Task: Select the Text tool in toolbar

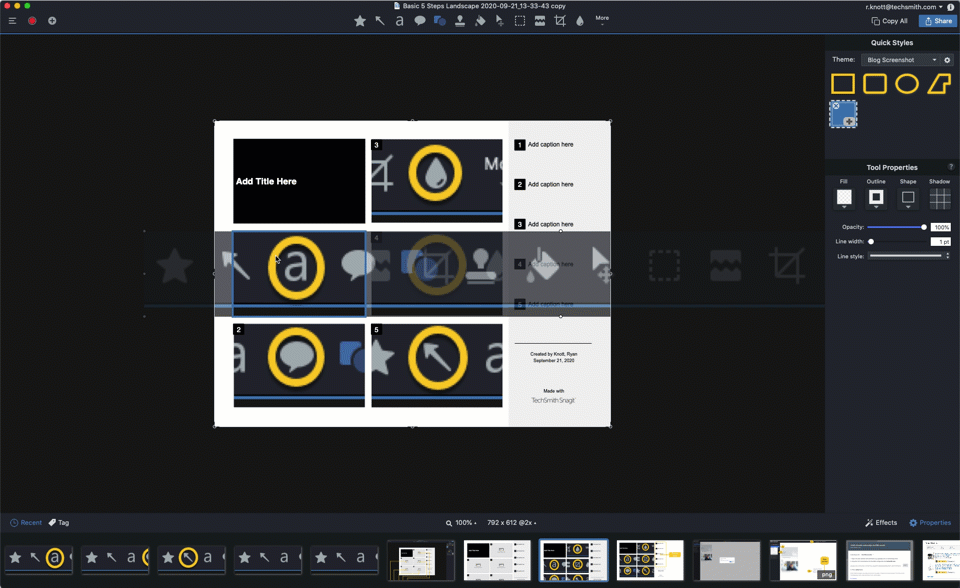Action: pos(399,21)
